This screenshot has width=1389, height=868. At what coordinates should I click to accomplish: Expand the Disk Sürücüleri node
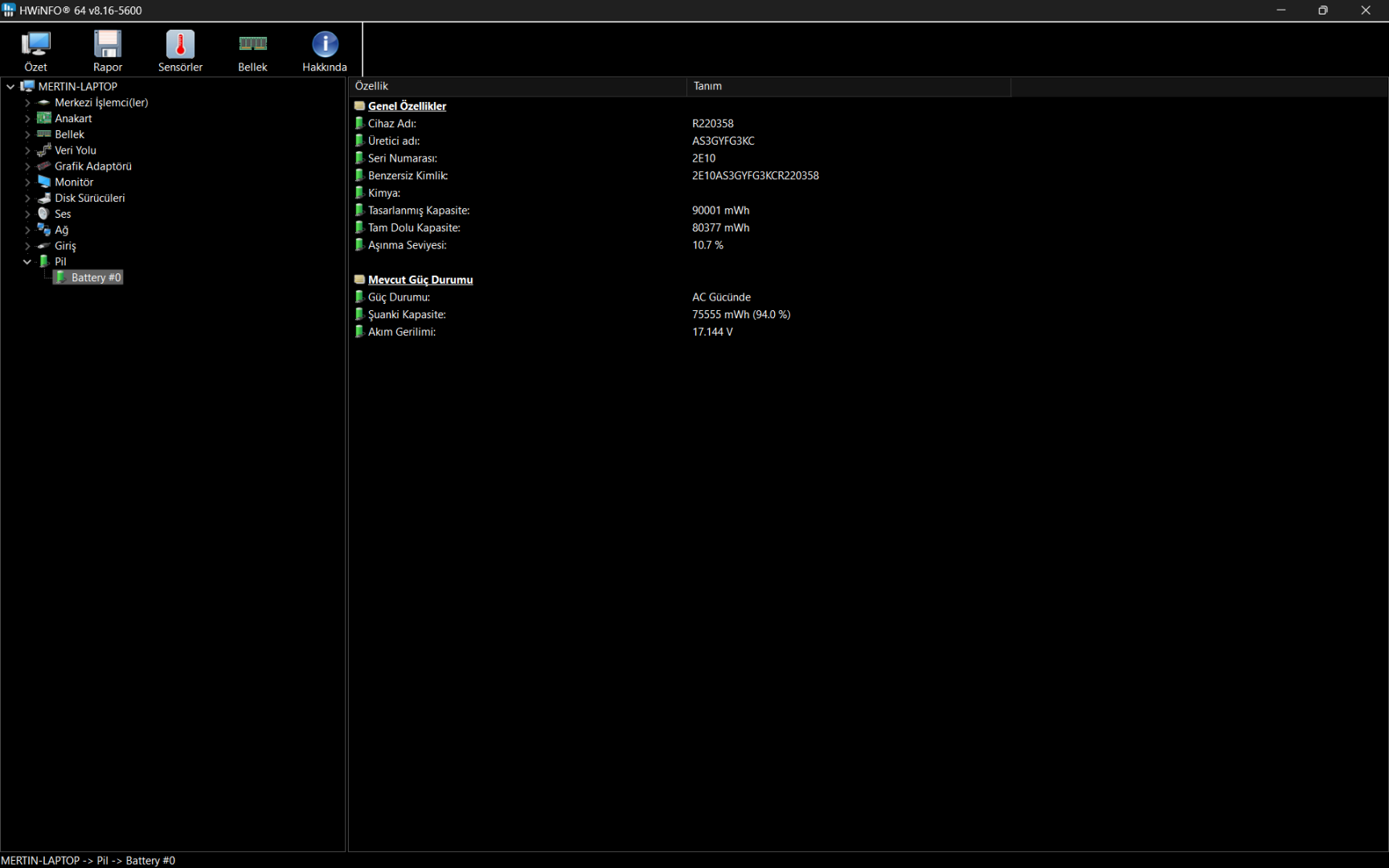click(27, 198)
